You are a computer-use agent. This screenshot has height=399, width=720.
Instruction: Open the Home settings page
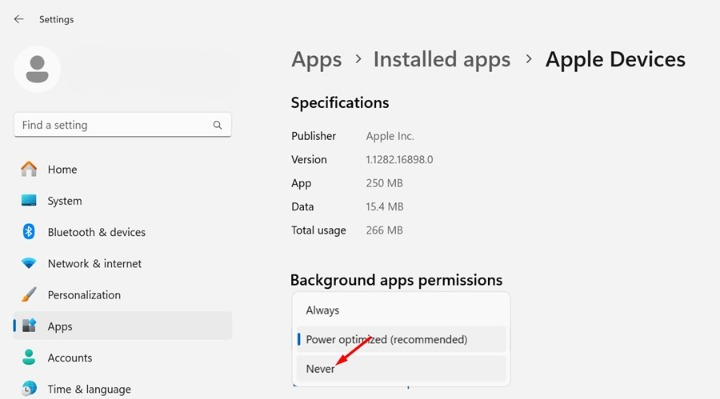(123, 169)
